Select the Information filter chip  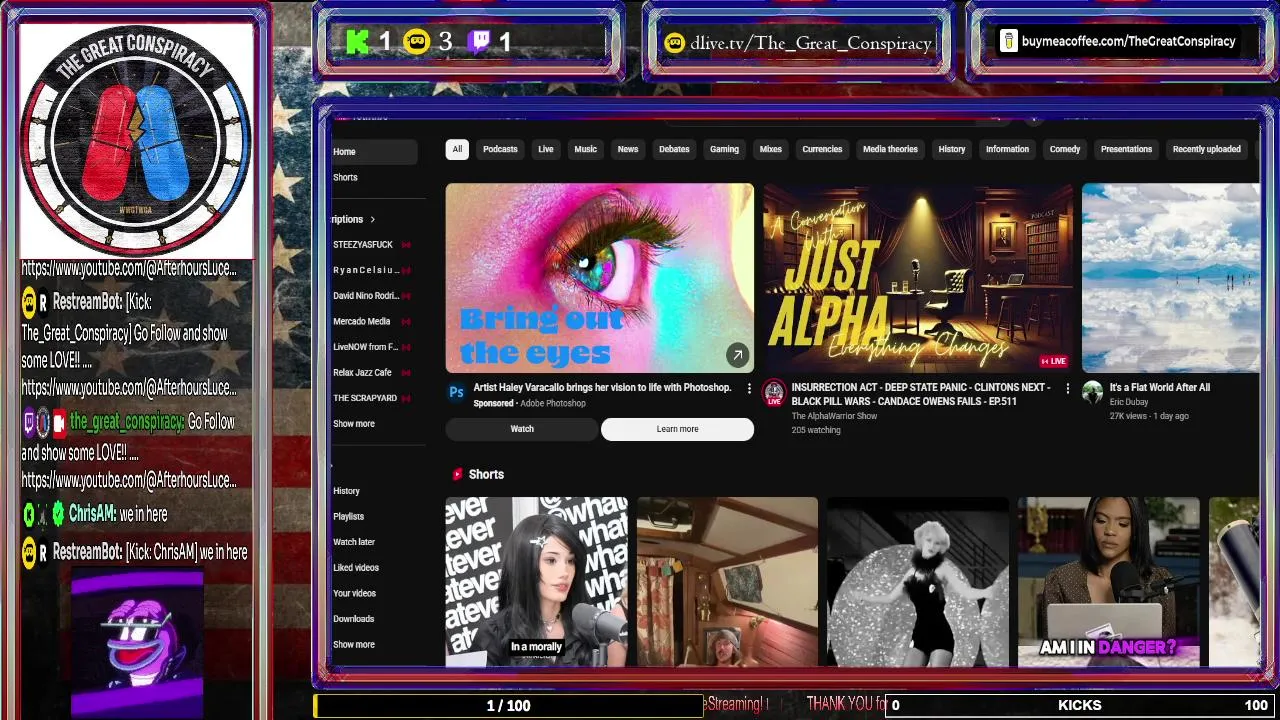(1007, 149)
